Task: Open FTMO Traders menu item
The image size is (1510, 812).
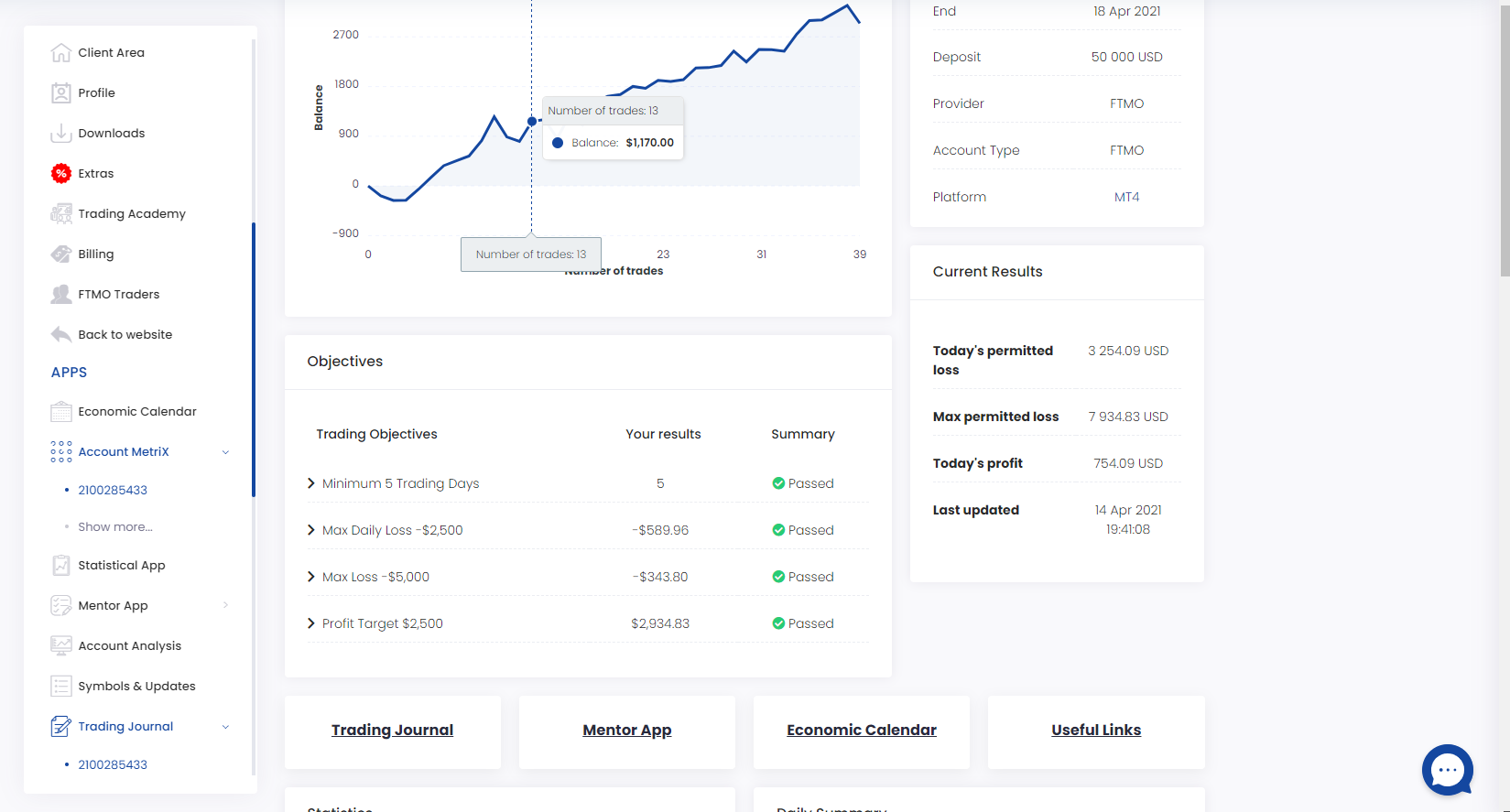Action: point(118,295)
